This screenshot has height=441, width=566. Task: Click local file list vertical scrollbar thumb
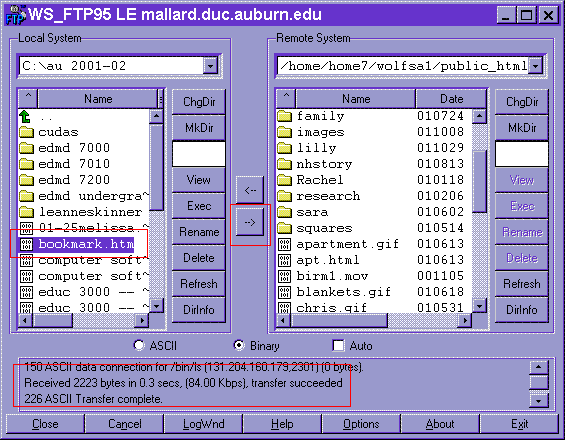click(156, 167)
